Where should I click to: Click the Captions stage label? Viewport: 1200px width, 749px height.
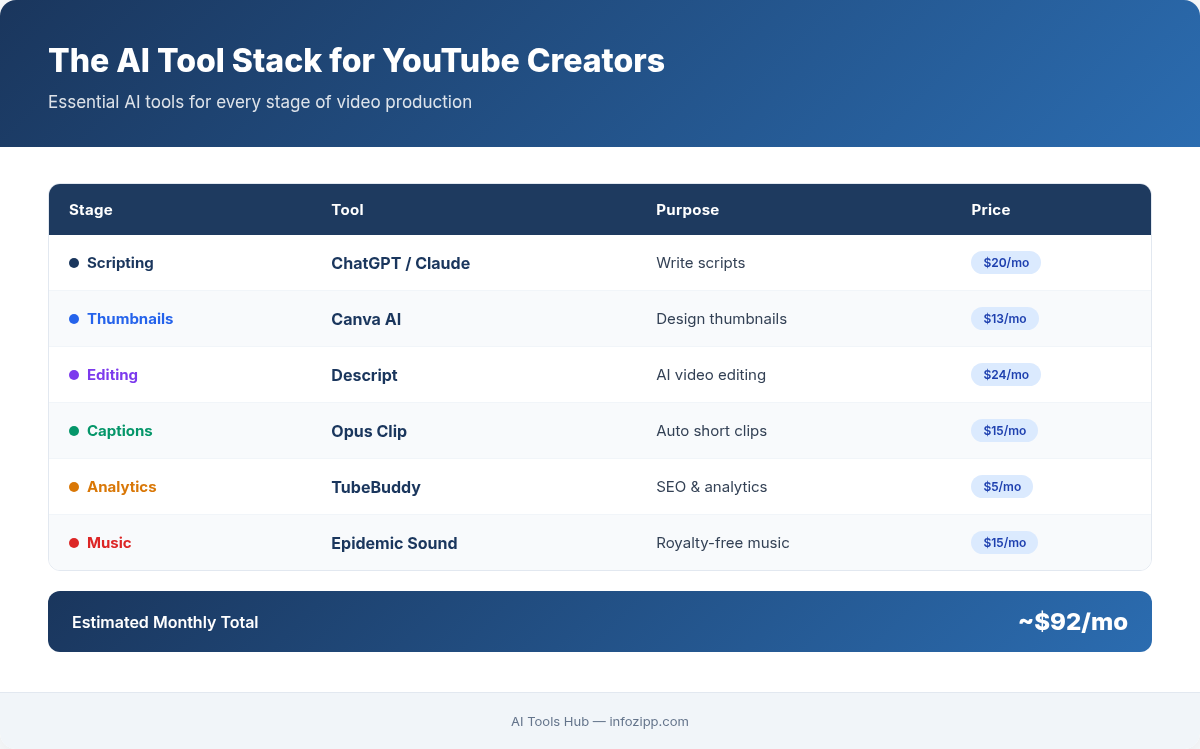coord(119,430)
